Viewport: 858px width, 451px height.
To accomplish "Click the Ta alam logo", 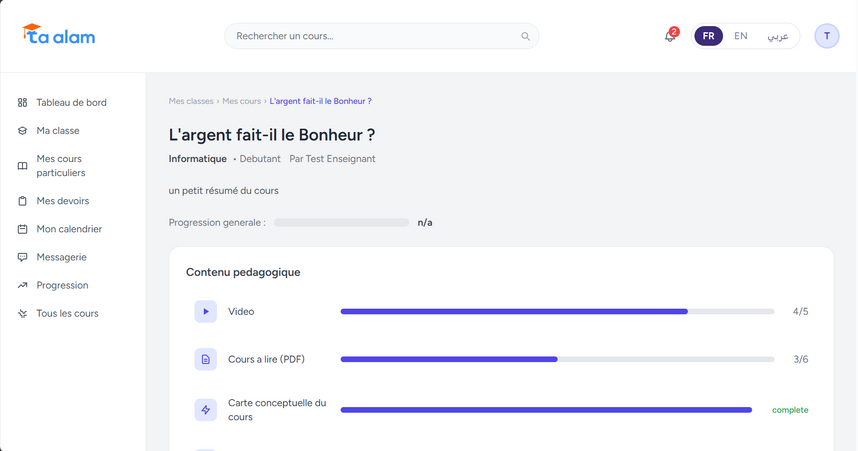I will pos(59,34).
